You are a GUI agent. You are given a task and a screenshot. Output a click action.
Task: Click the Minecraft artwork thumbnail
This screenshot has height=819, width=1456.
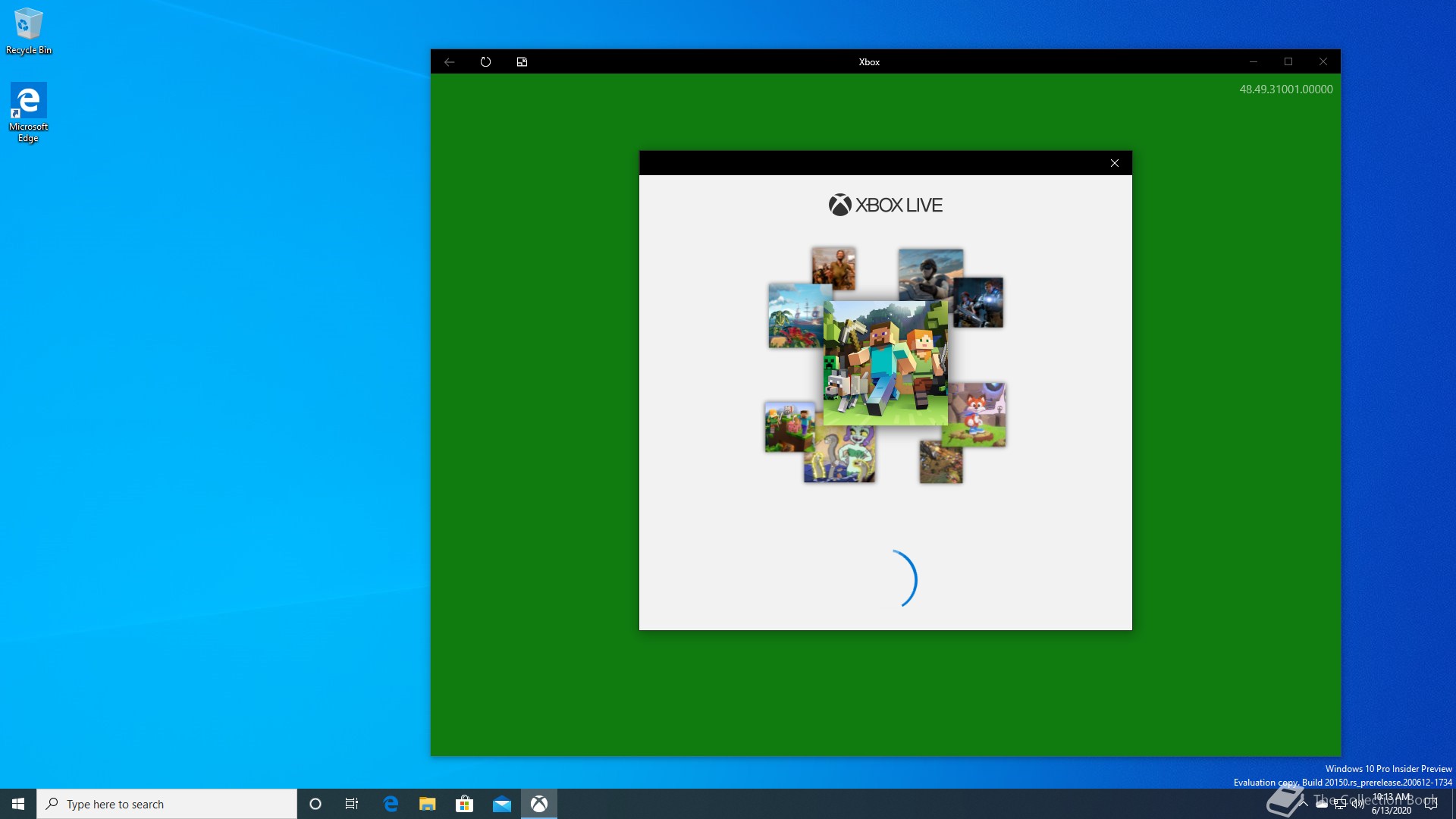(886, 362)
